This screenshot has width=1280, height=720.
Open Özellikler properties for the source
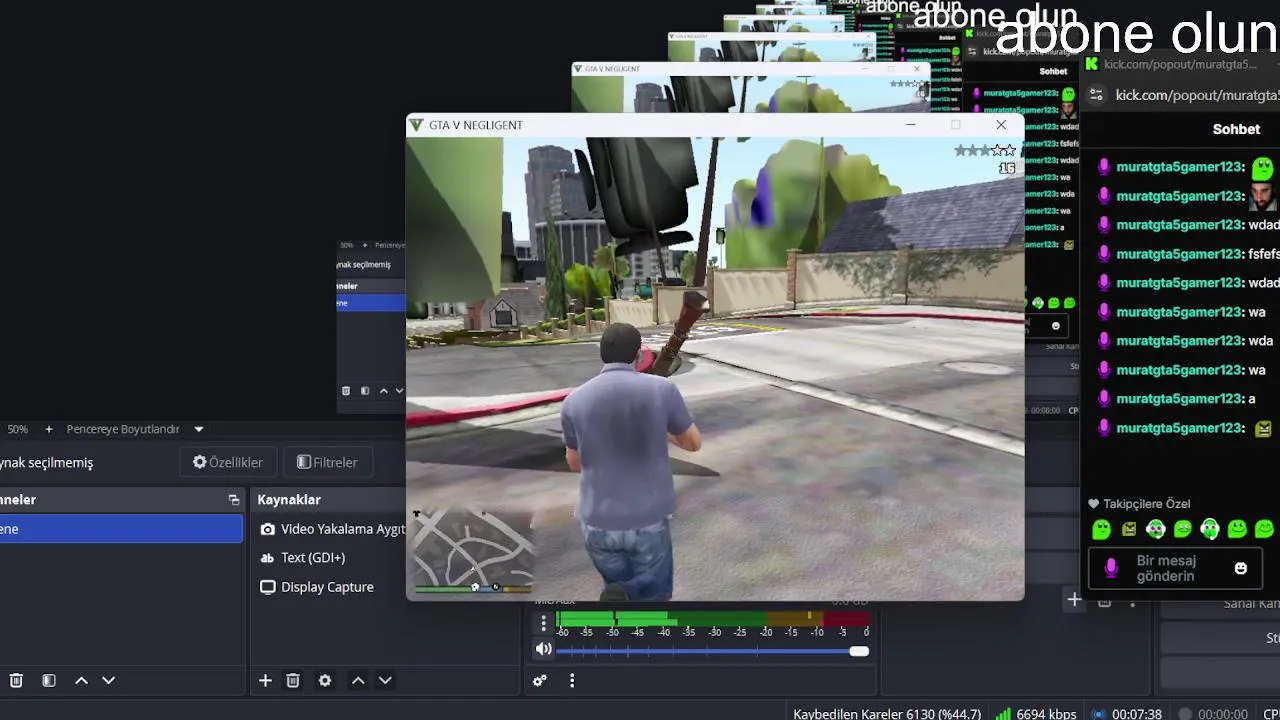pos(228,462)
